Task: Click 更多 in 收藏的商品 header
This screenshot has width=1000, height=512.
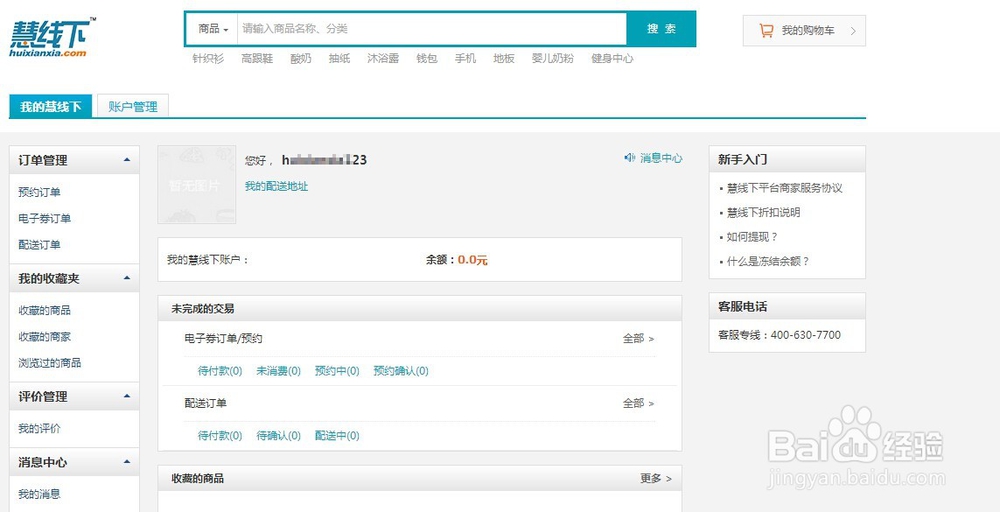Action: pos(656,478)
